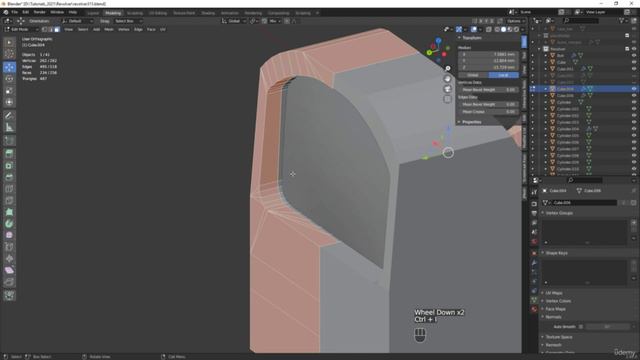Viewport: 640px width, 360px height.
Task: Toggle viewport overlays
Action: pyautogui.click(x=474, y=29)
